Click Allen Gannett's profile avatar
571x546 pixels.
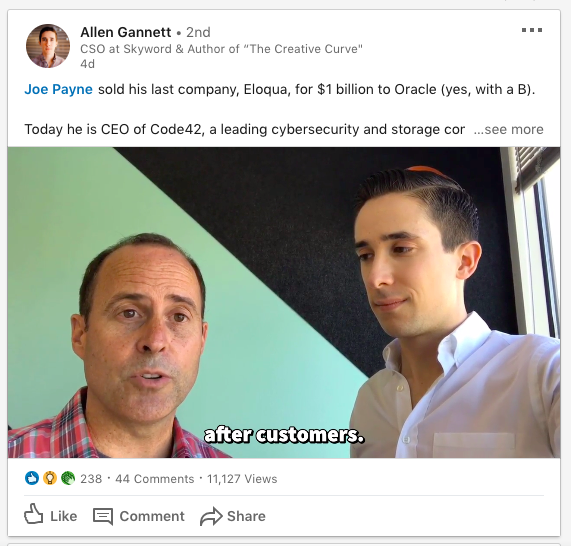point(48,46)
